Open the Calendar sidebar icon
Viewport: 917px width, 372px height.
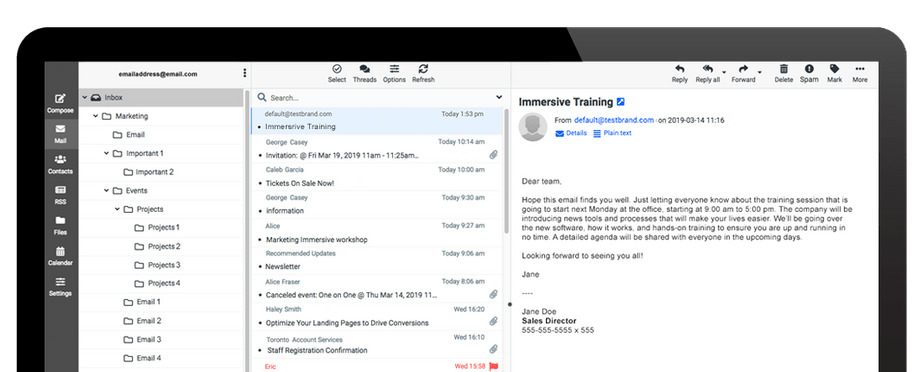coord(60,252)
